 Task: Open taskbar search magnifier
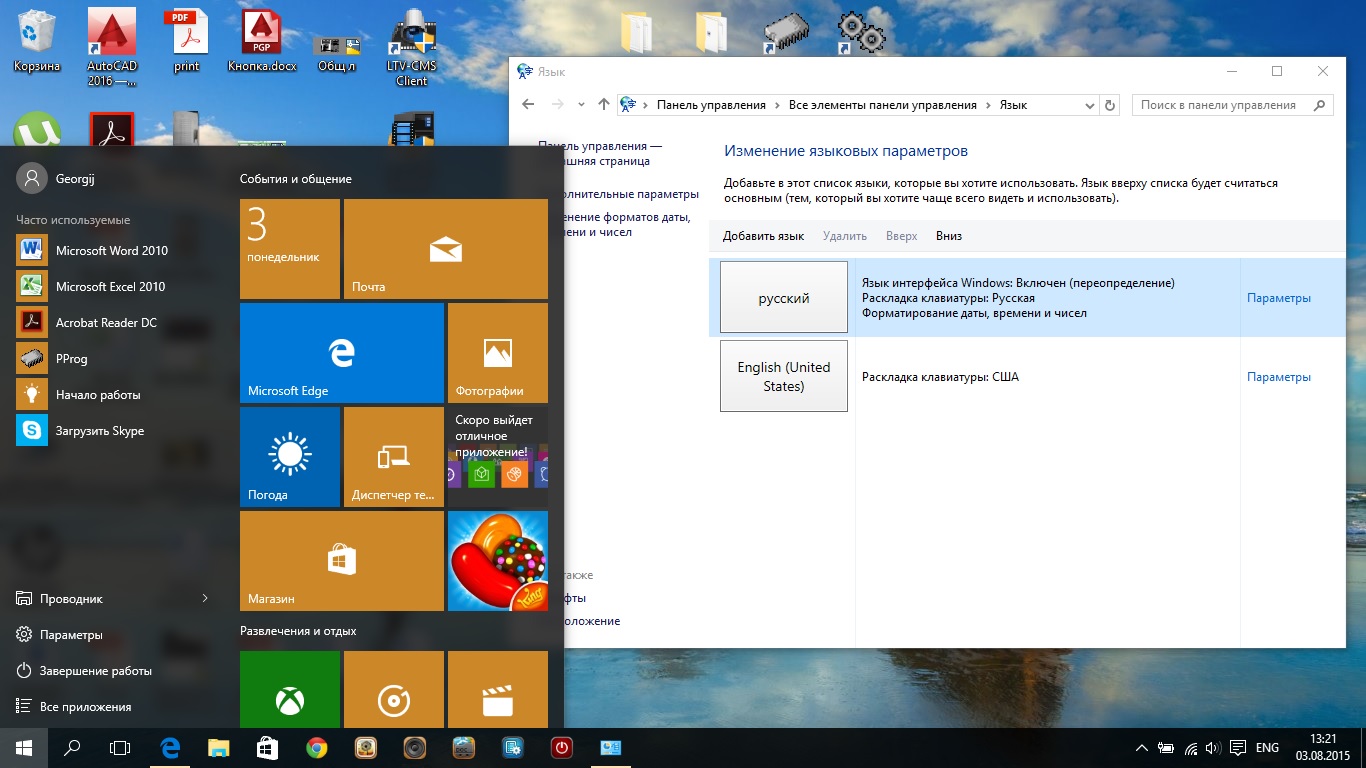click(72, 748)
